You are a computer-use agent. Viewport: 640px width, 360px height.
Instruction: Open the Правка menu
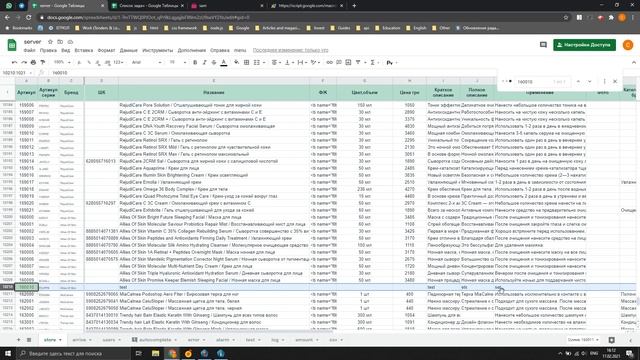(x=48, y=50)
